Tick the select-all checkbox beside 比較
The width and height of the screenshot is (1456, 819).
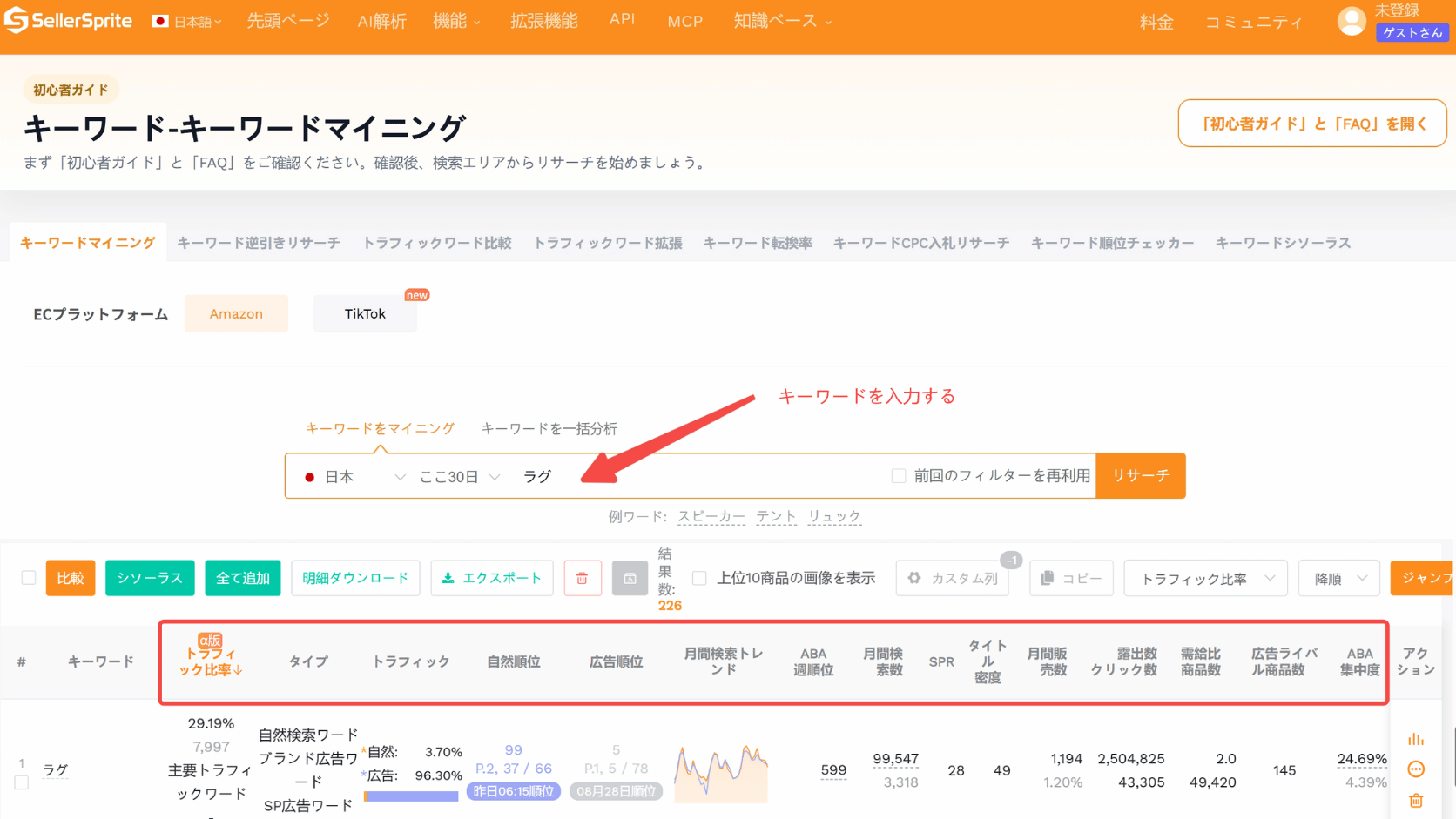[x=29, y=578]
